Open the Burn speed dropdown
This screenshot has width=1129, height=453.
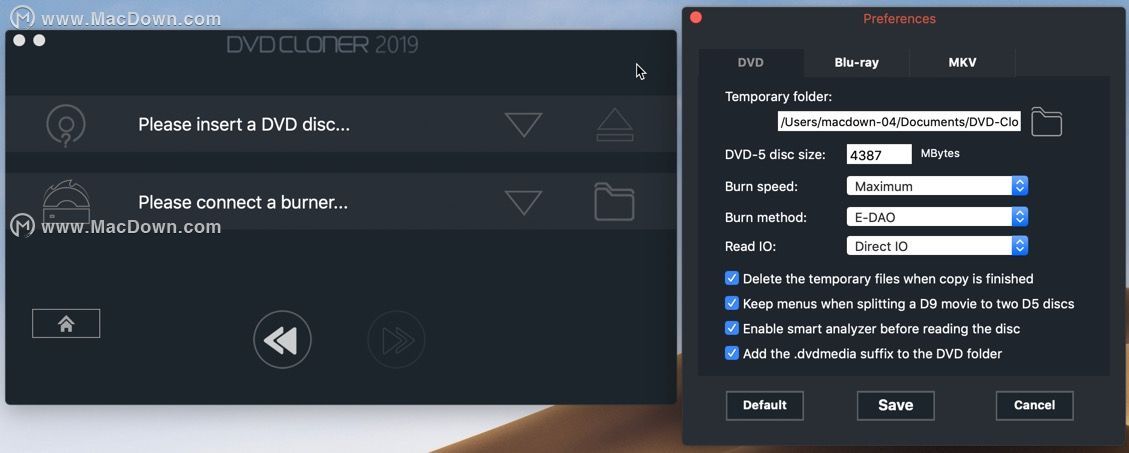click(937, 186)
